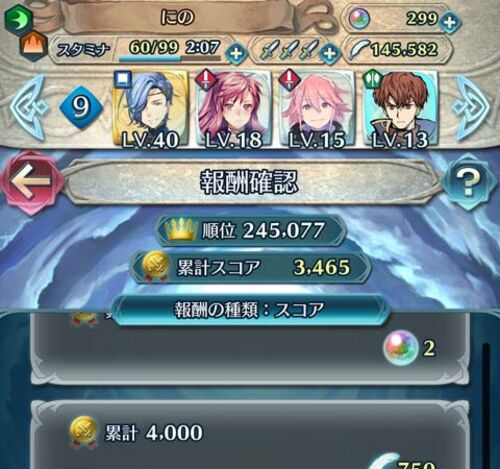Restore stamina with the plus icon

click(236, 53)
